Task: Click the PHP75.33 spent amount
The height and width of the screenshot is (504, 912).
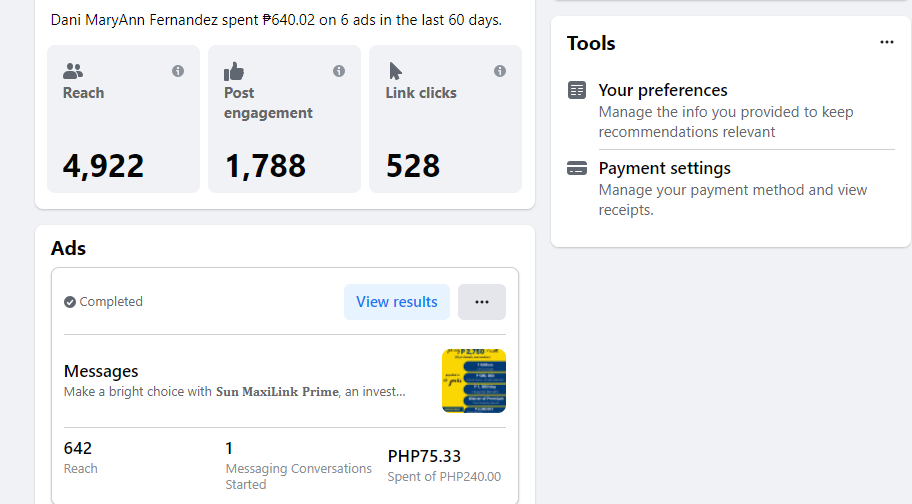Action: point(424,456)
